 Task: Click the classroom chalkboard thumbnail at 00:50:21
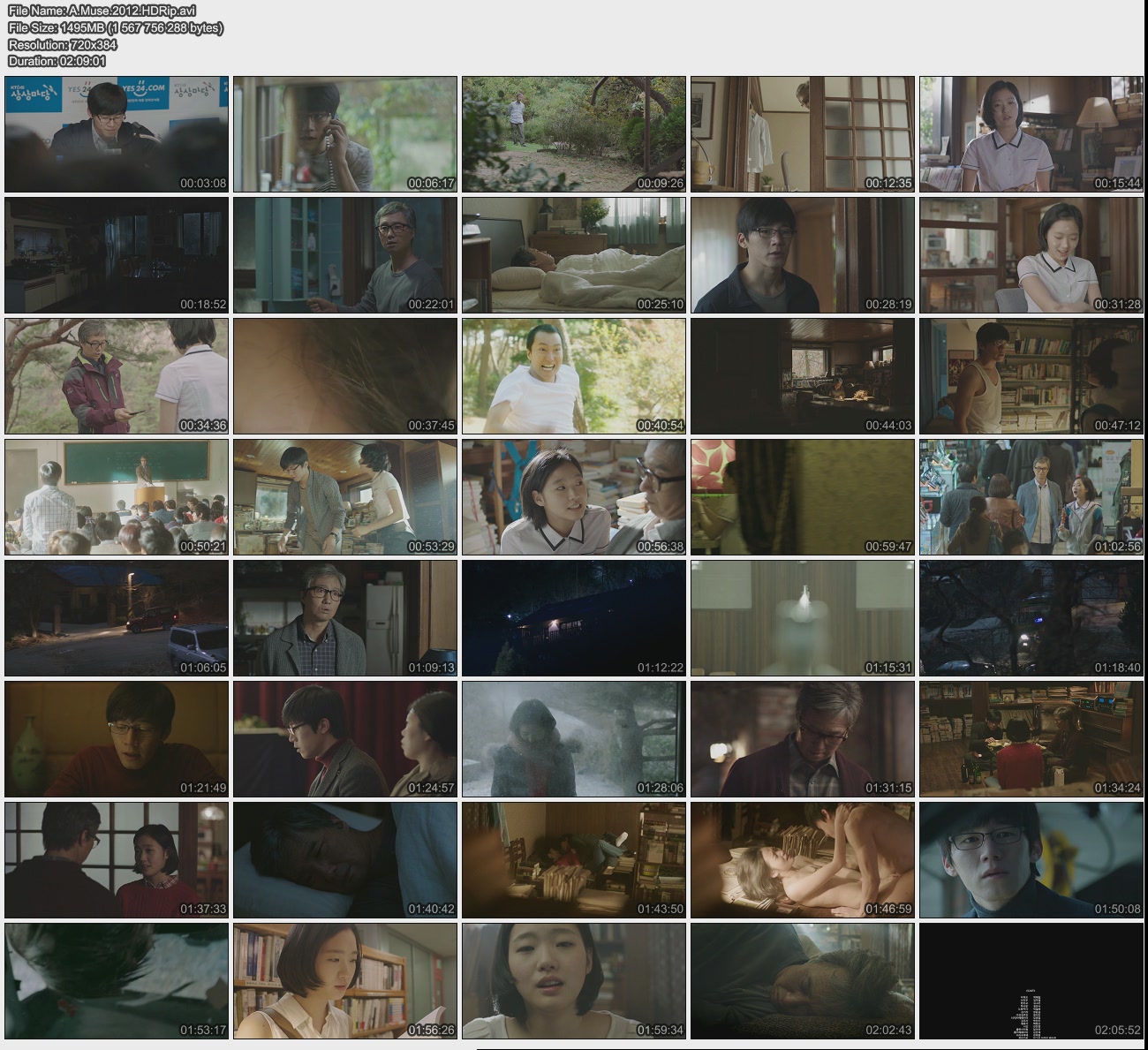117,497
